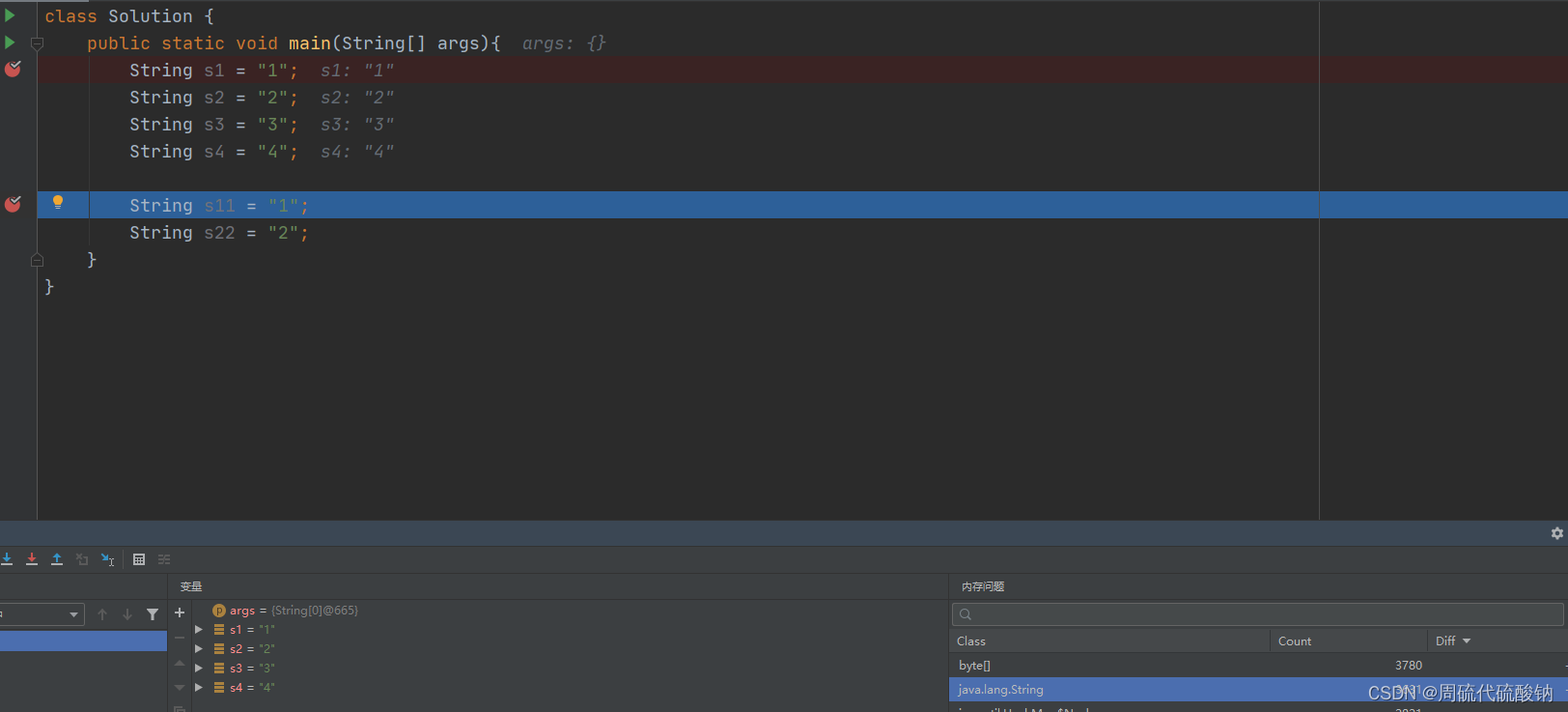Click move watch up triangle
1568x712 pixels.
pos(180,663)
